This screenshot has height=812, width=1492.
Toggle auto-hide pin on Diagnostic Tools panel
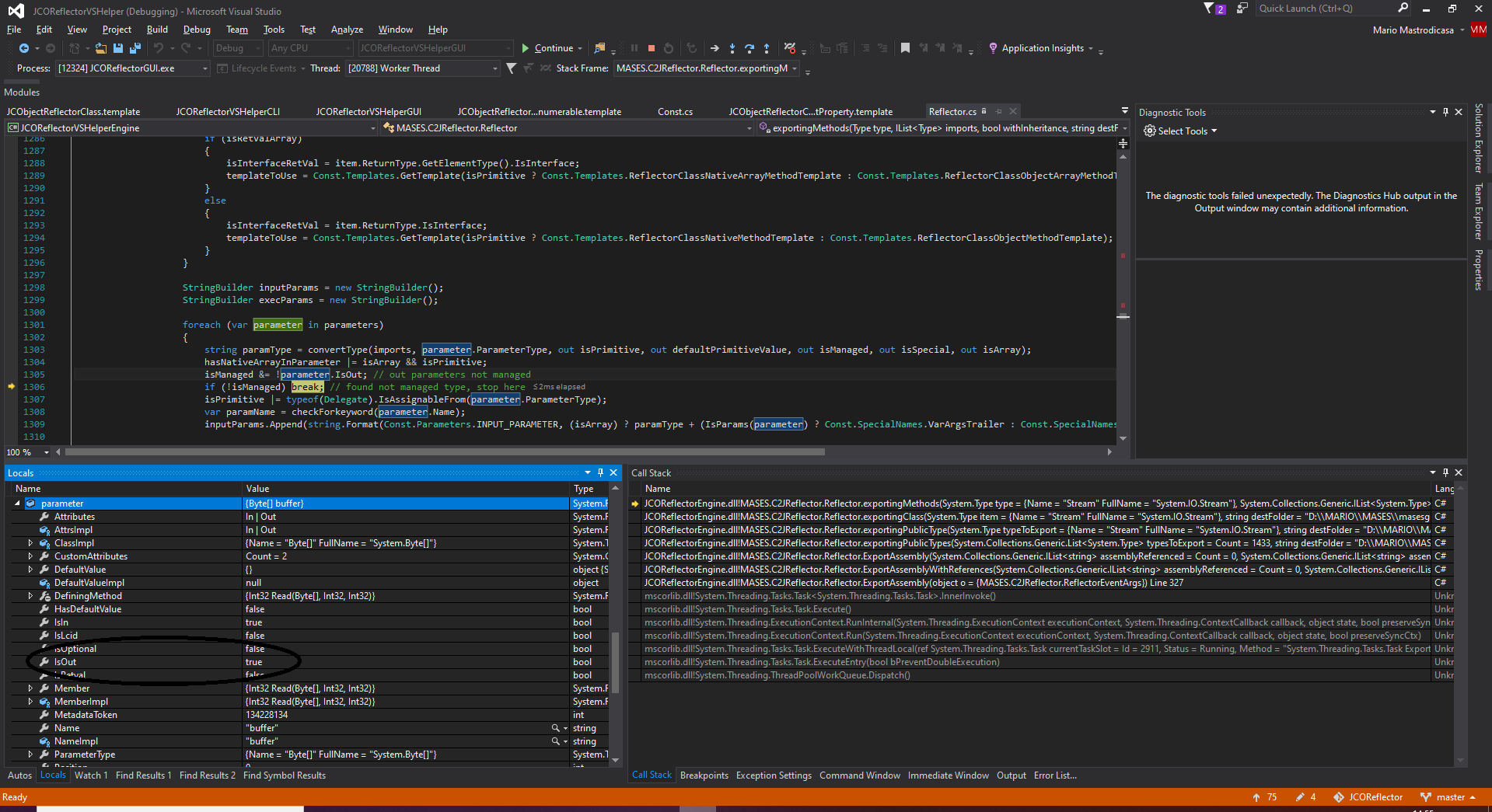pos(1445,111)
